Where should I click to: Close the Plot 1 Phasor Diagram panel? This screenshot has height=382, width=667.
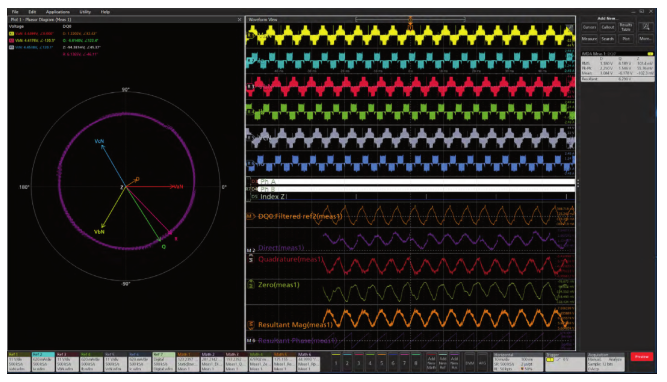click(239, 20)
